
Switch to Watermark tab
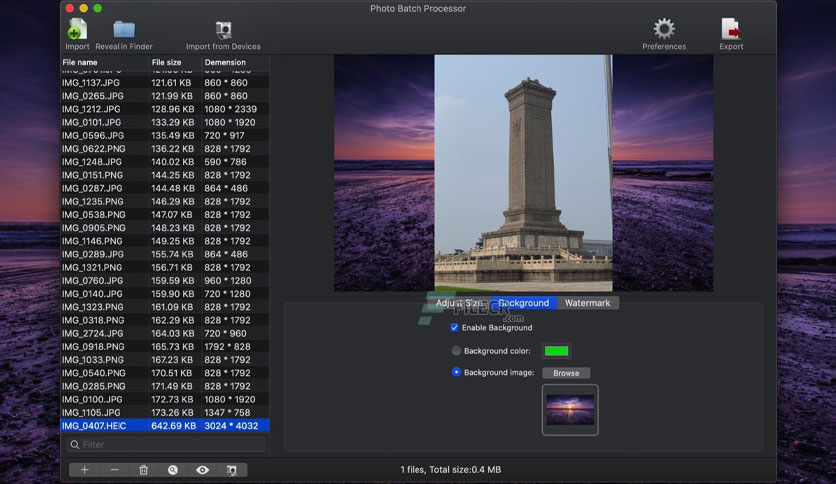click(588, 303)
